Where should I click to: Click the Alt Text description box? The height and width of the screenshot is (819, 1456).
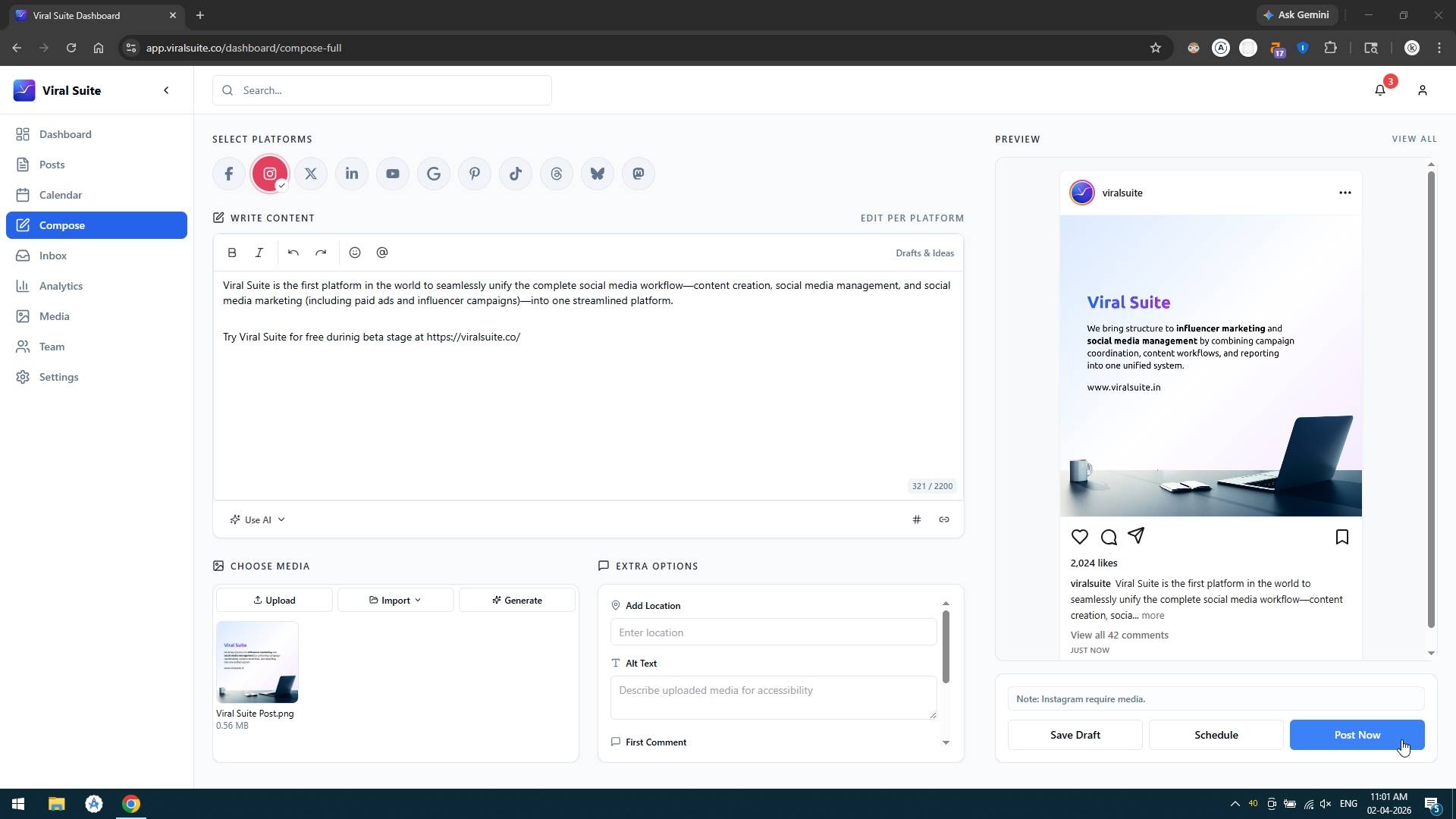tap(773, 698)
